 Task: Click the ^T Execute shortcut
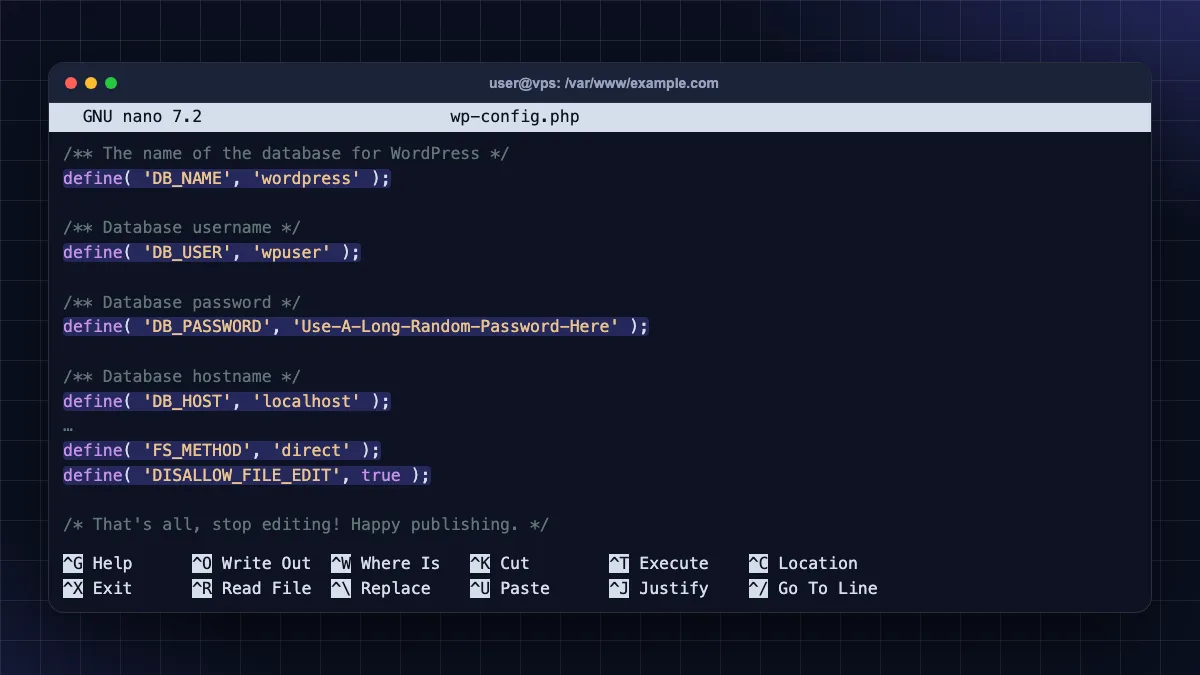coord(659,563)
